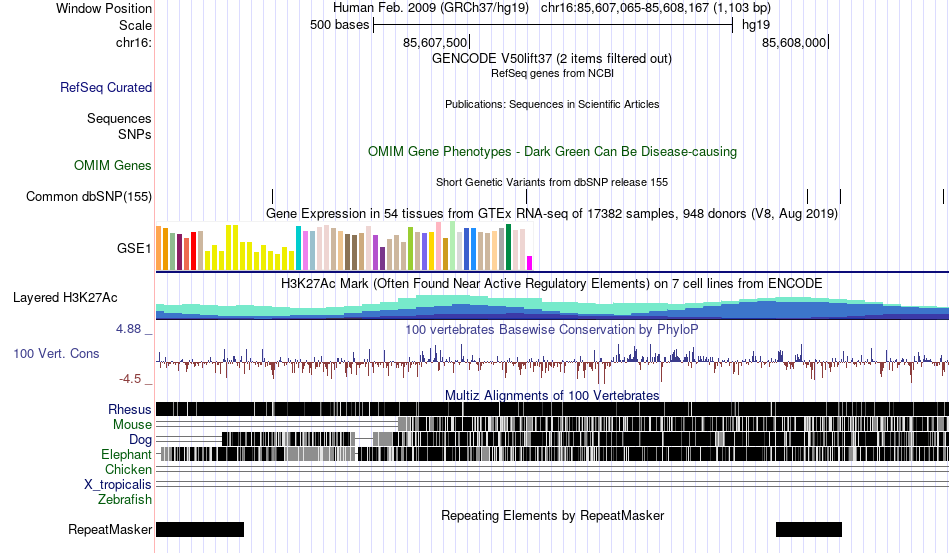Click the red bar in GSE1 expression chart
This screenshot has height=553, width=950.
tap(194, 251)
